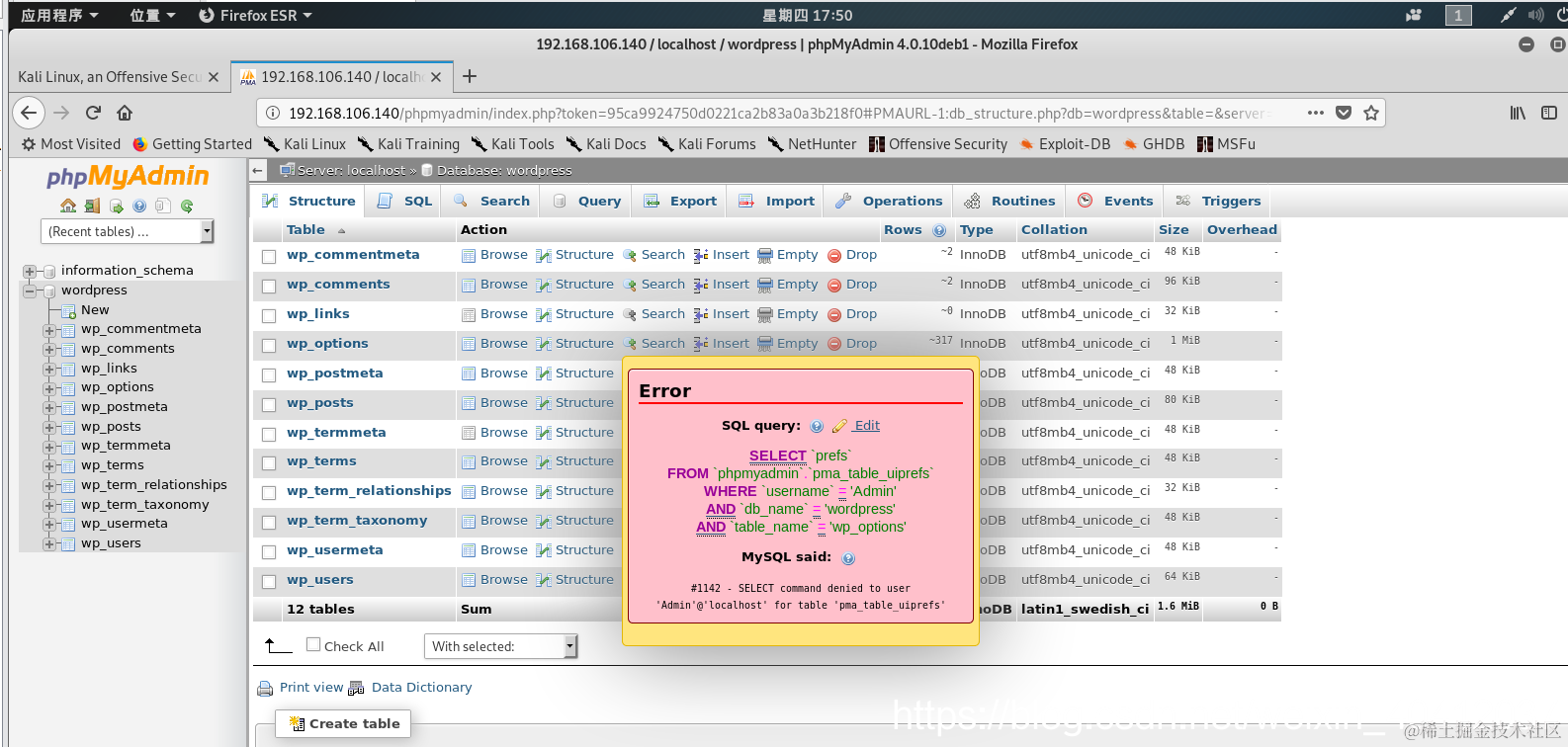The image size is (1568, 747).
Task: Reload the navigation frame with green arrow
Action: point(187,206)
